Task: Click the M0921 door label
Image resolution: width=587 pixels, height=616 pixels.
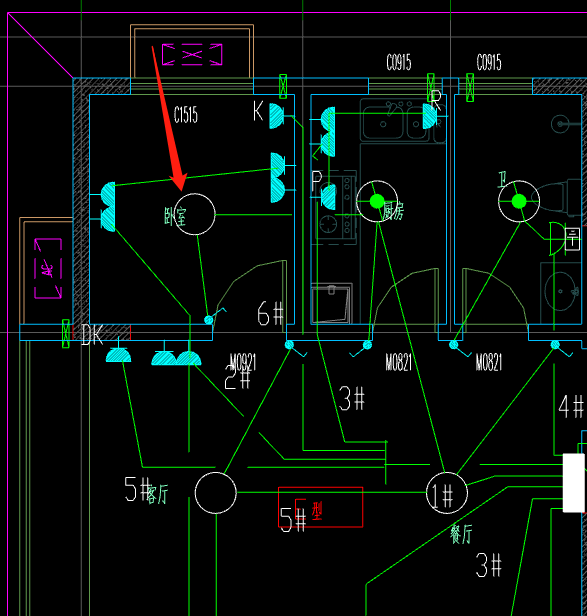Action: tap(243, 362)
